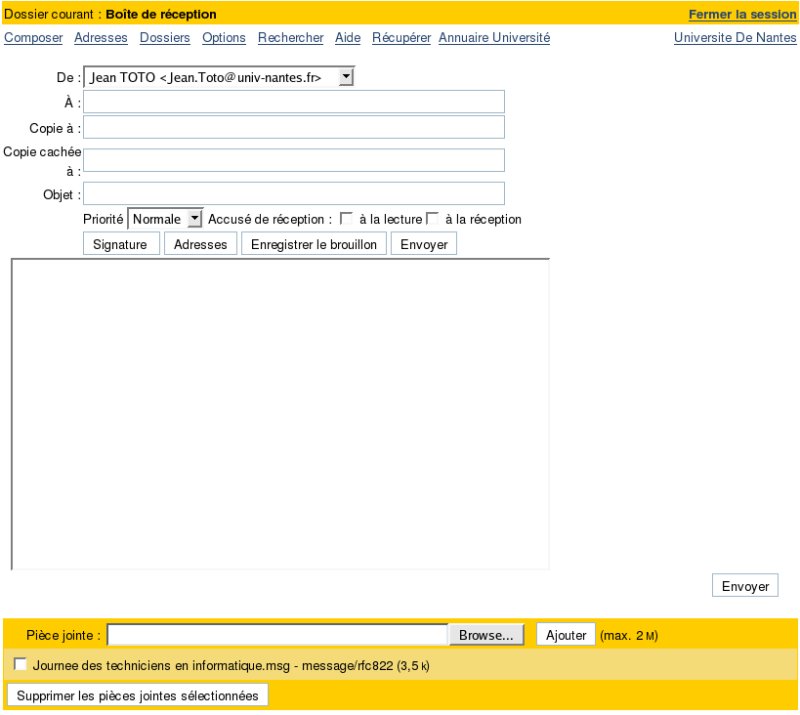The height and width of the screenshot is (715, 800).
Task: Insert signature with the Signature button
Action: [x=120, y=243]
